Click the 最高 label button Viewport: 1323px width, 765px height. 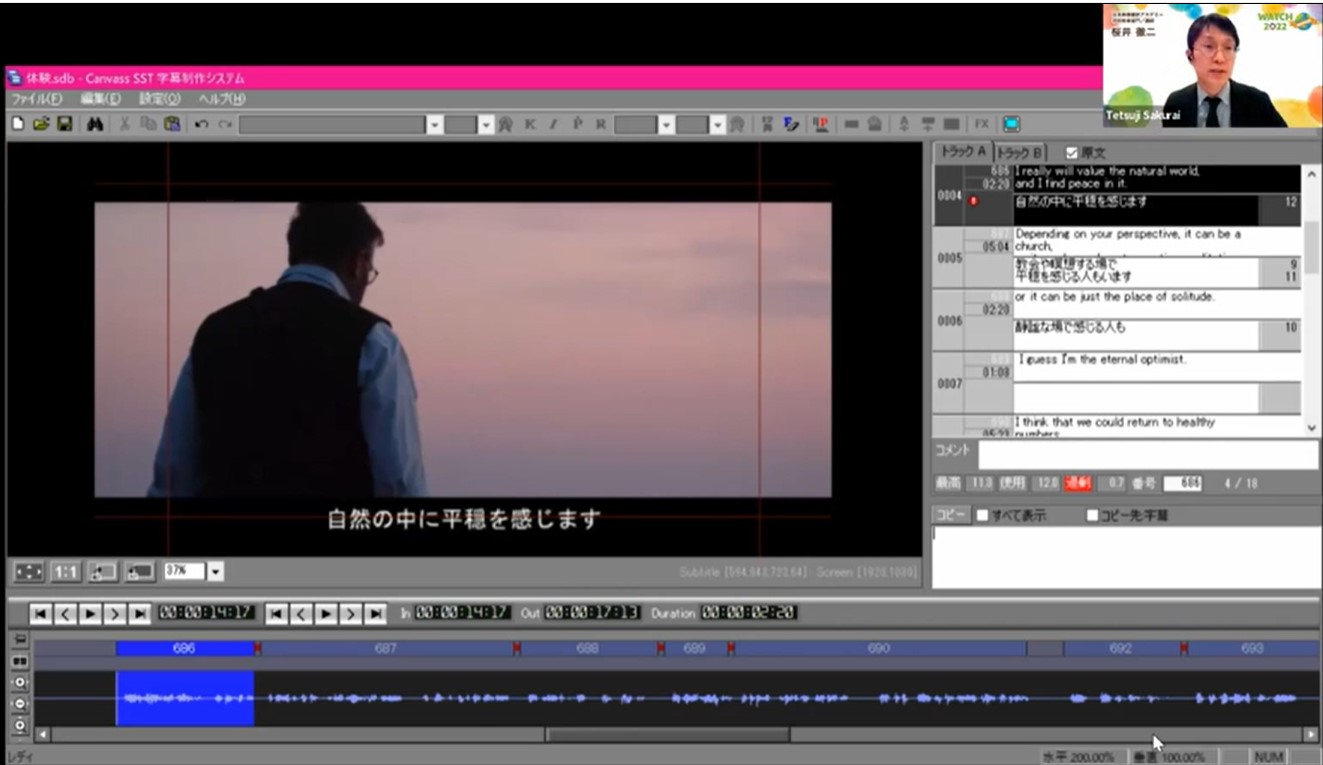point(949,484)
